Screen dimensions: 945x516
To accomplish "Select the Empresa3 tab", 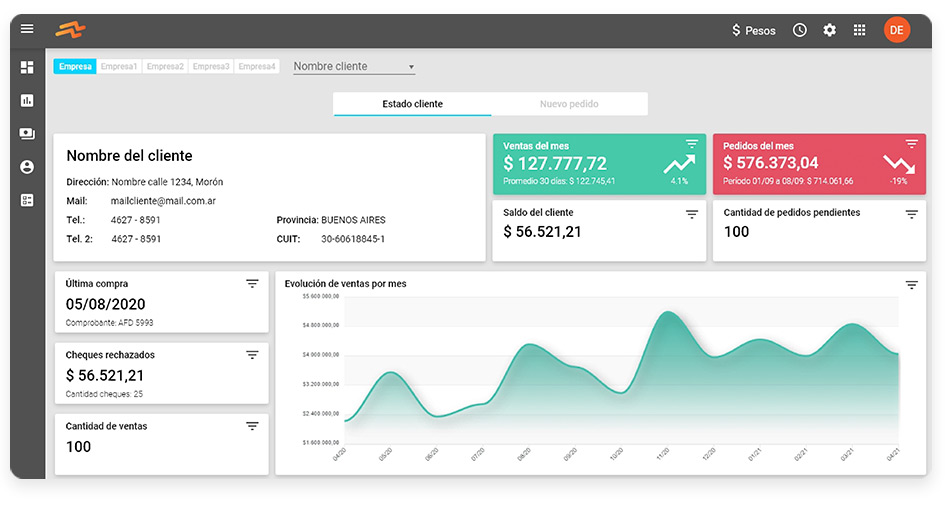I will tap(211, 66).
